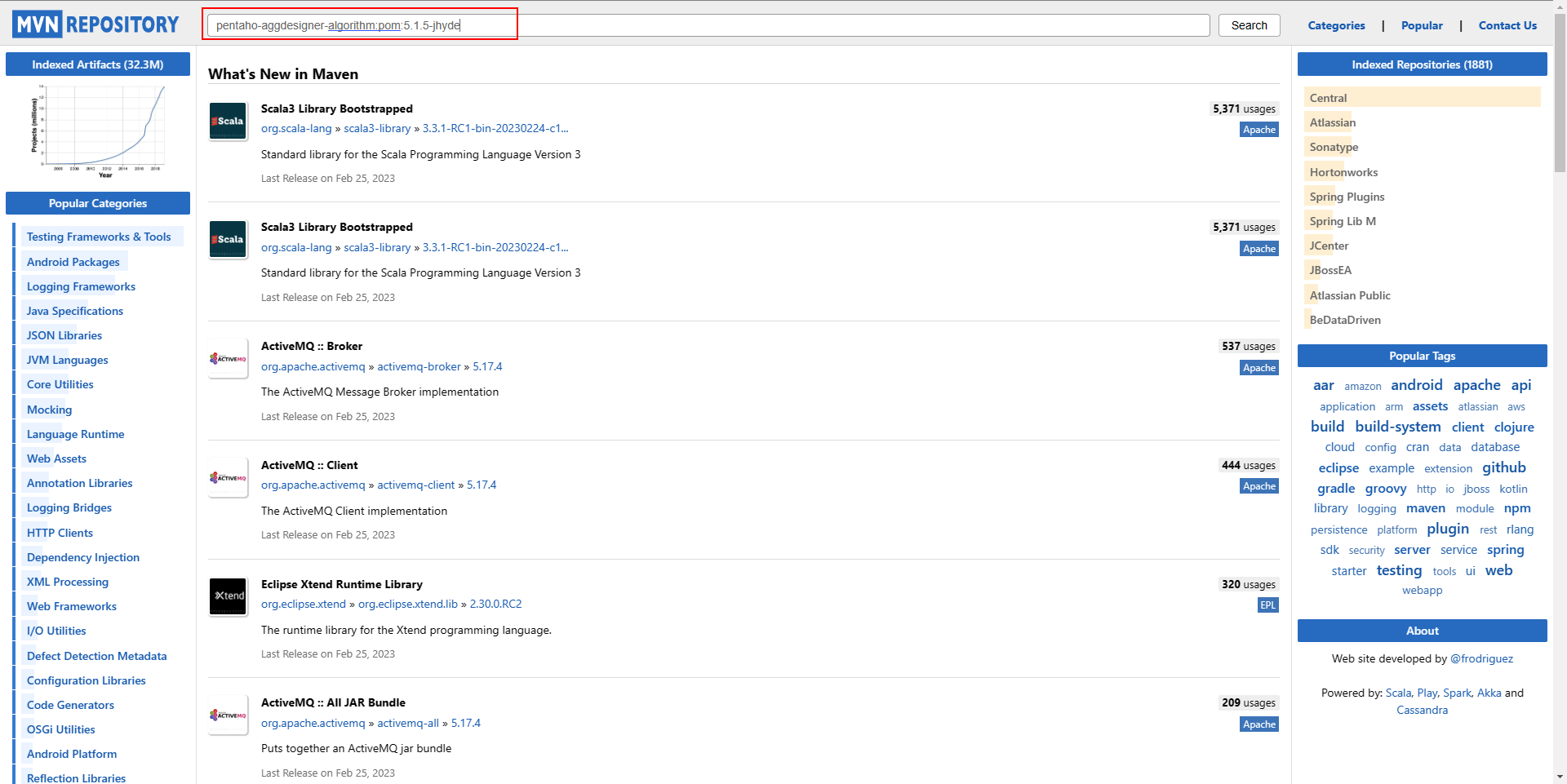This screenshot has height=784, width=1567.
Task: Open Dependency Injection category
Action: pos(83,557)
